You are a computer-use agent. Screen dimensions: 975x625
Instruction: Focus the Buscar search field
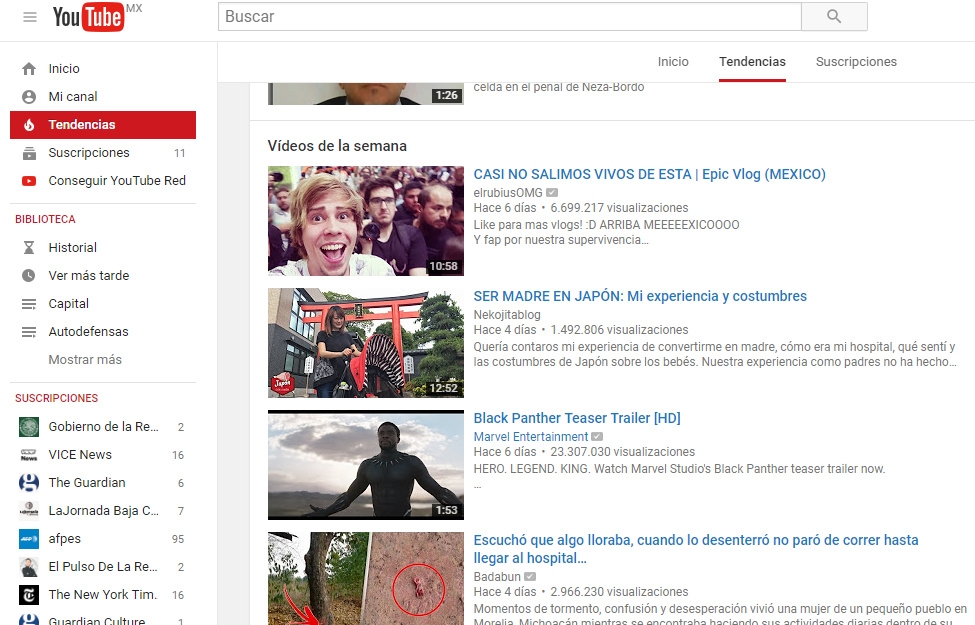click(x=509, y=17)
